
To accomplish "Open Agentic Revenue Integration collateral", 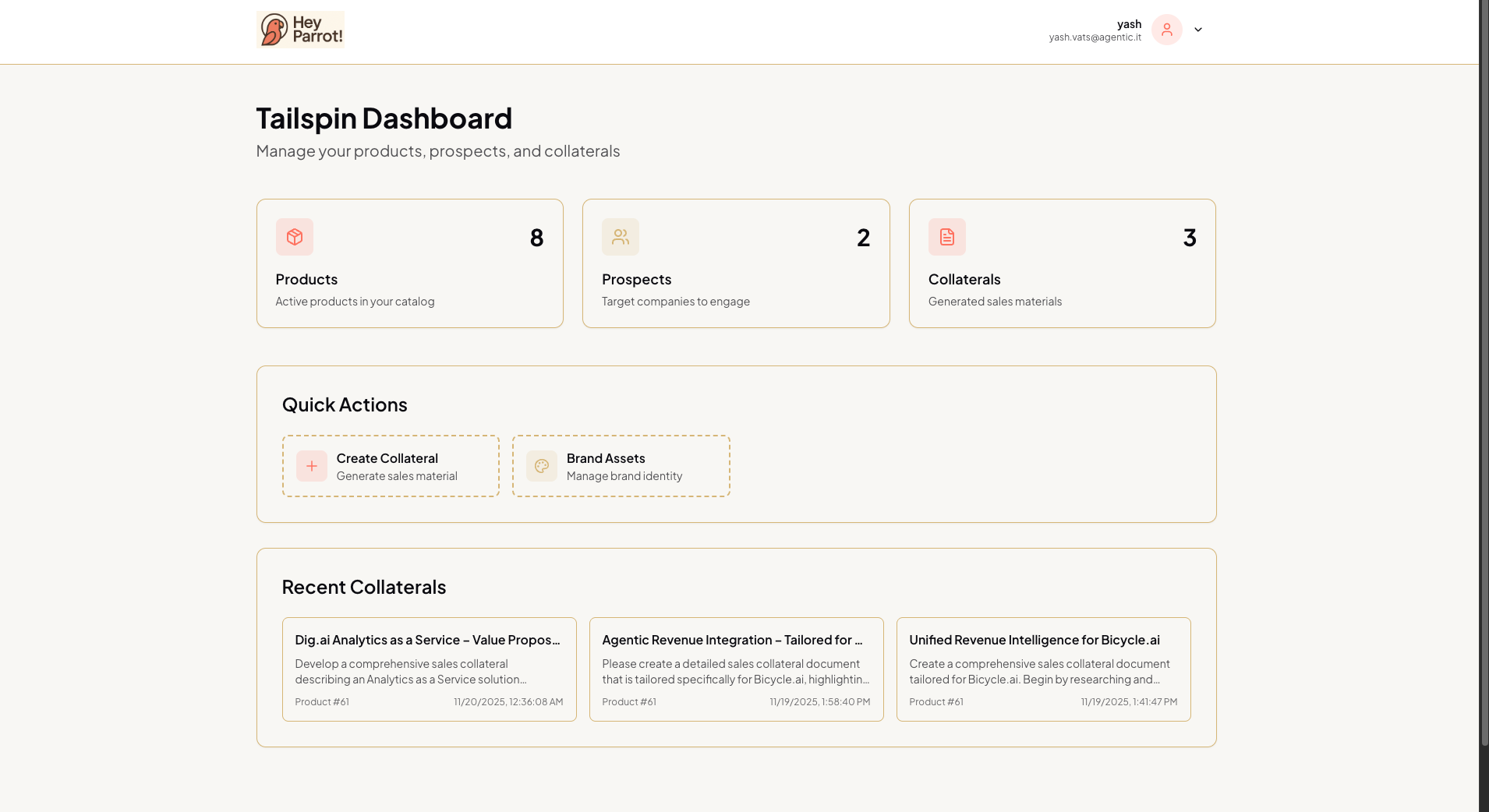I will click(736, 669).
